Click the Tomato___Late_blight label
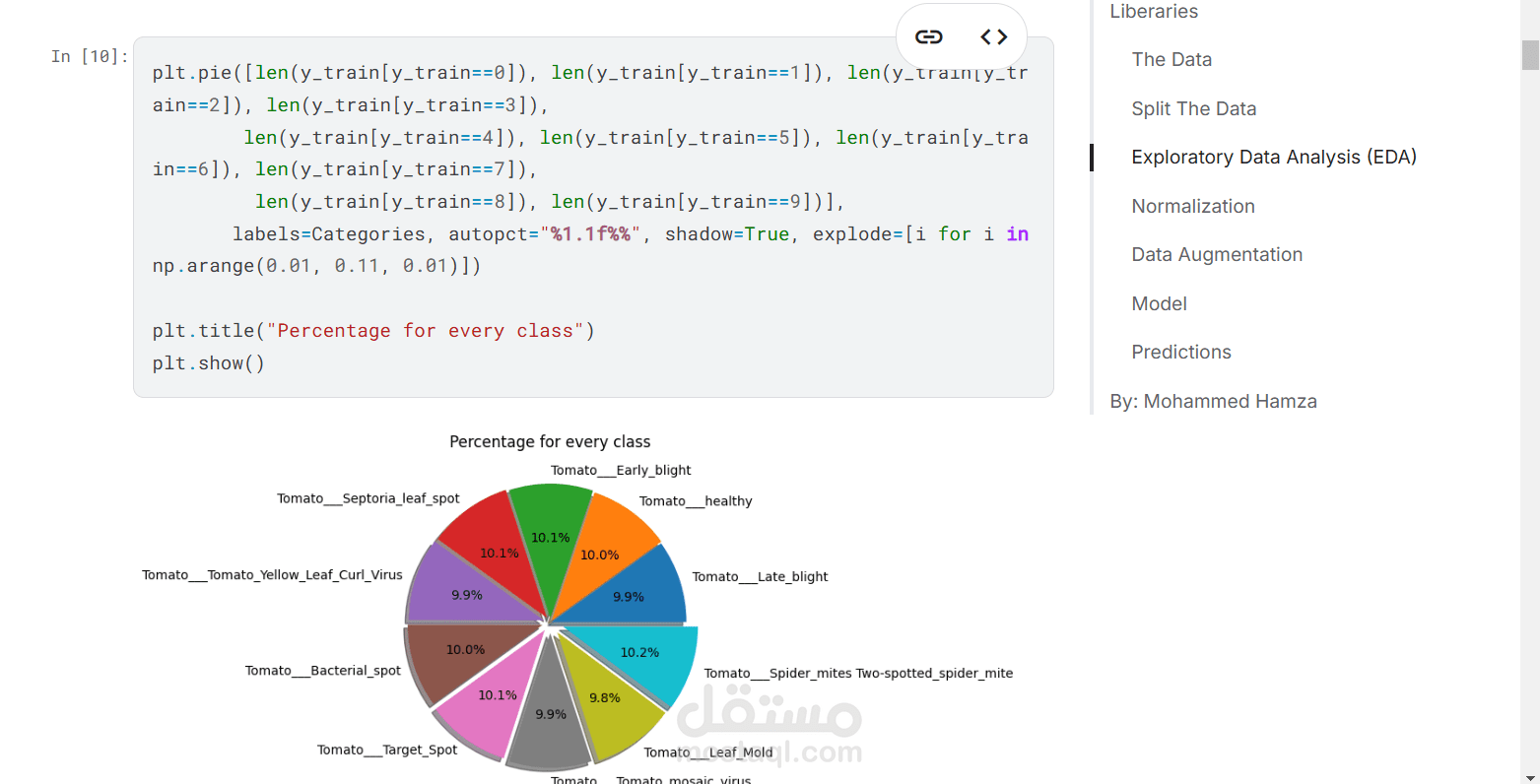Viewport: 1540px width, 784px height. coord(760,577)
